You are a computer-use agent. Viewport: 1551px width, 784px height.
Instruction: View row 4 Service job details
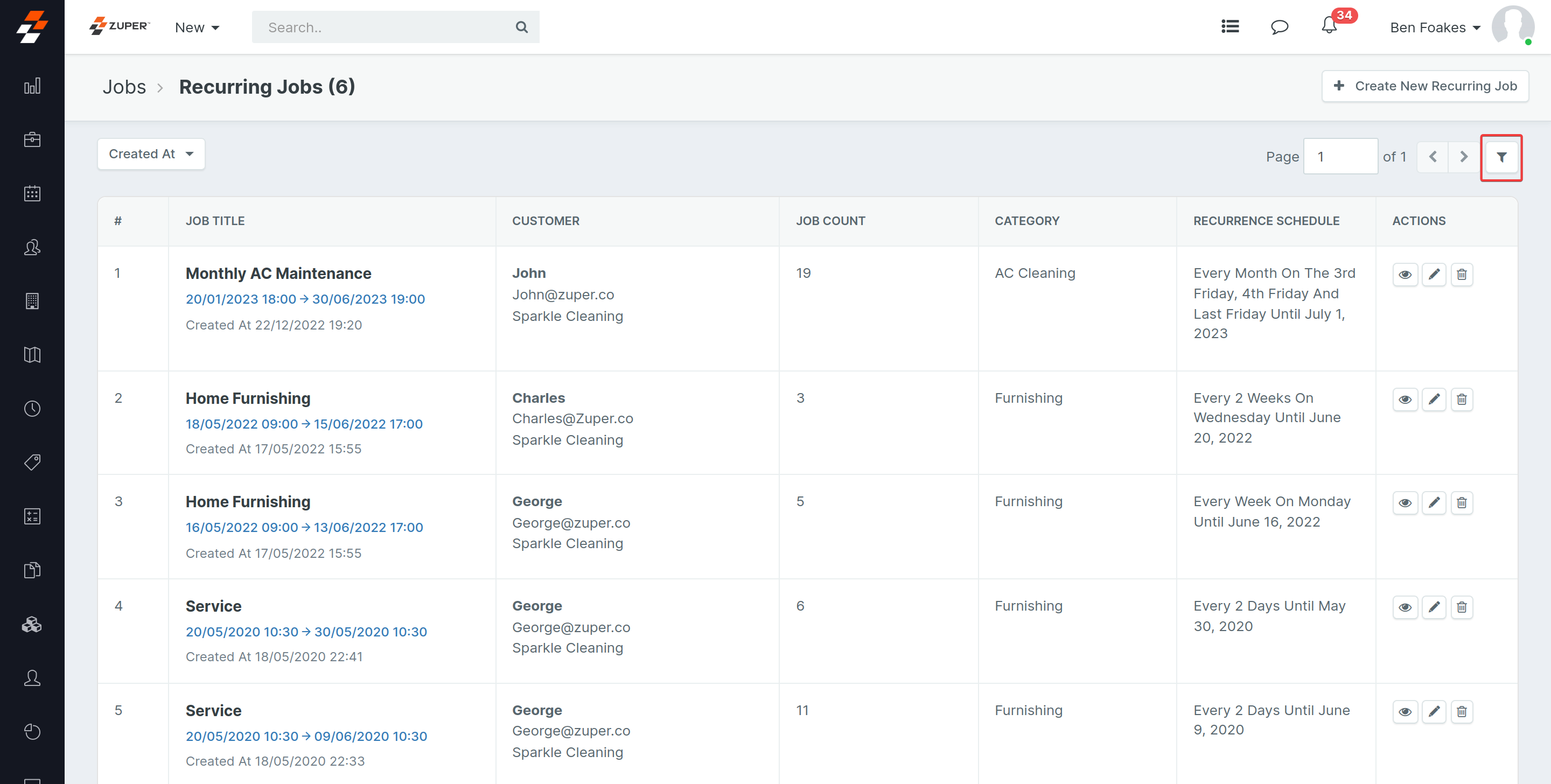point(1405,607)
